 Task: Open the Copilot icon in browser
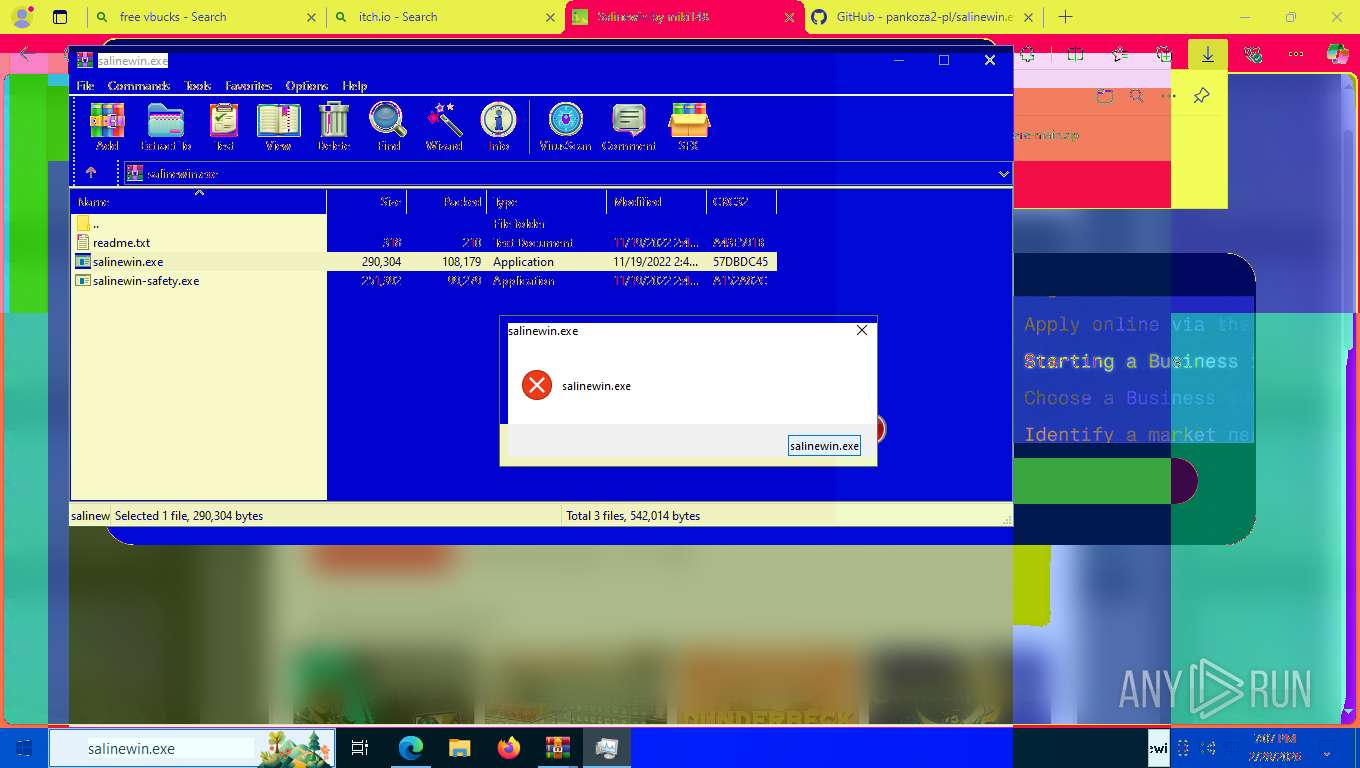(x=1337, y=55)
